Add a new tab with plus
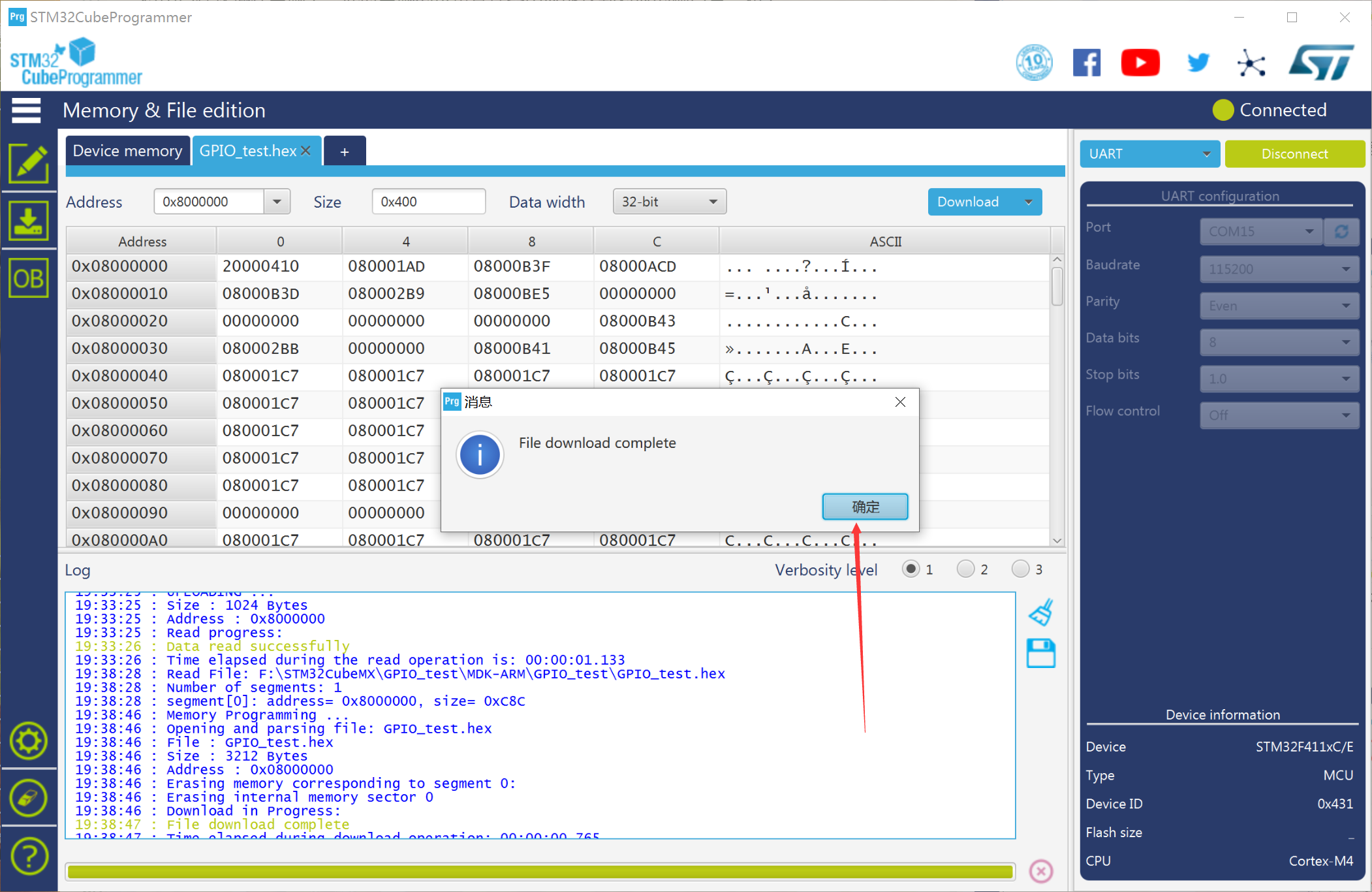1372x892 pixels. click(x=345, y=152)
